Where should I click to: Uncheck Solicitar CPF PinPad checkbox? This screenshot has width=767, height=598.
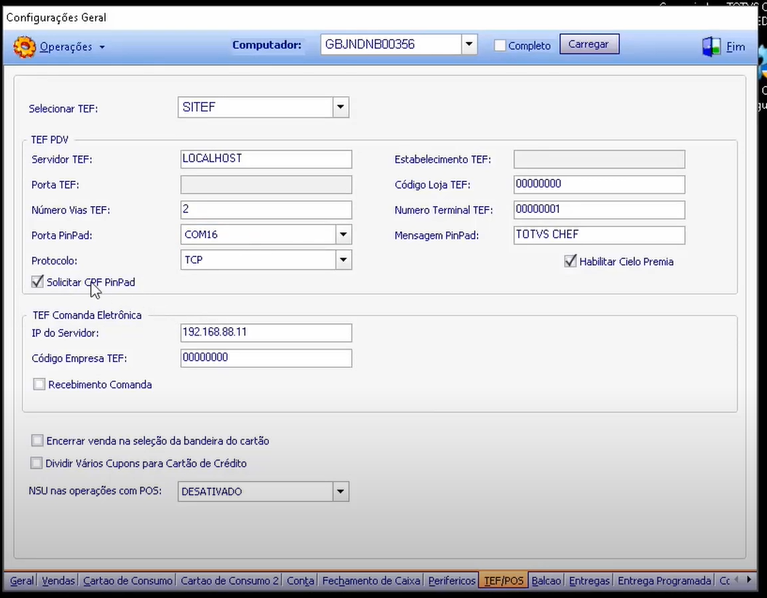click(37, 282)
